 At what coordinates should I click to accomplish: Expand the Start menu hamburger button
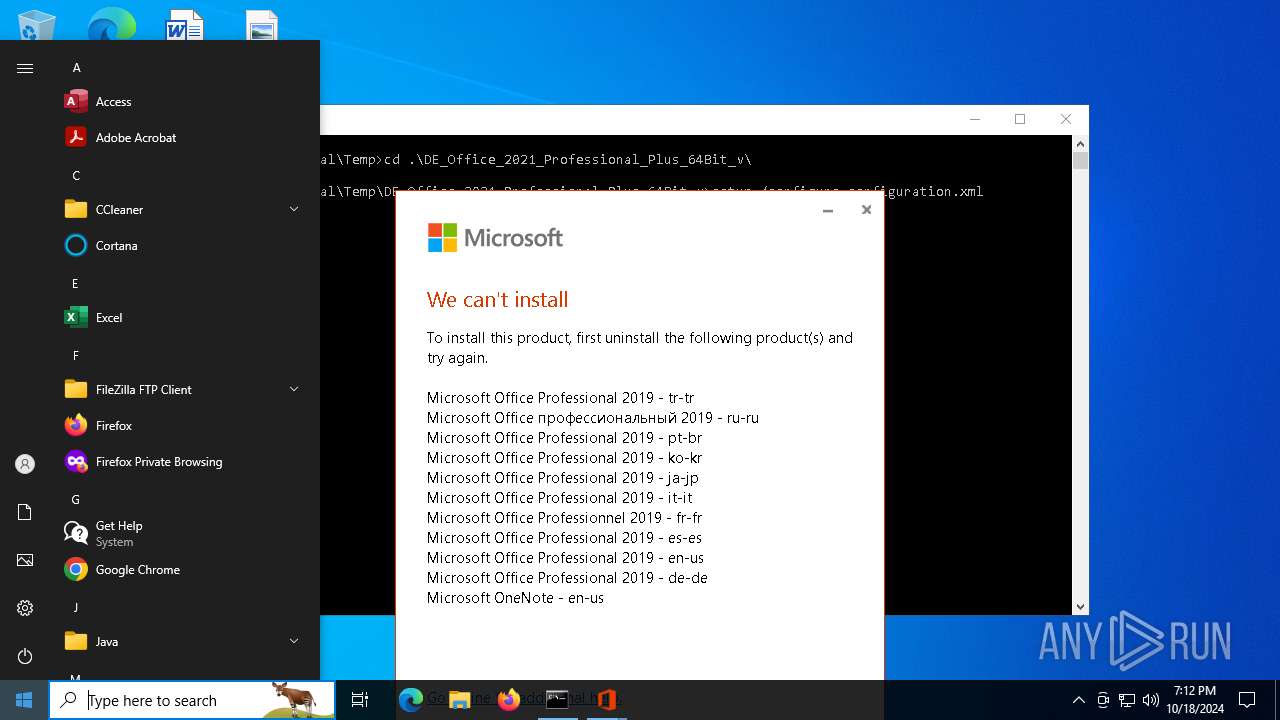click(25, 68)
